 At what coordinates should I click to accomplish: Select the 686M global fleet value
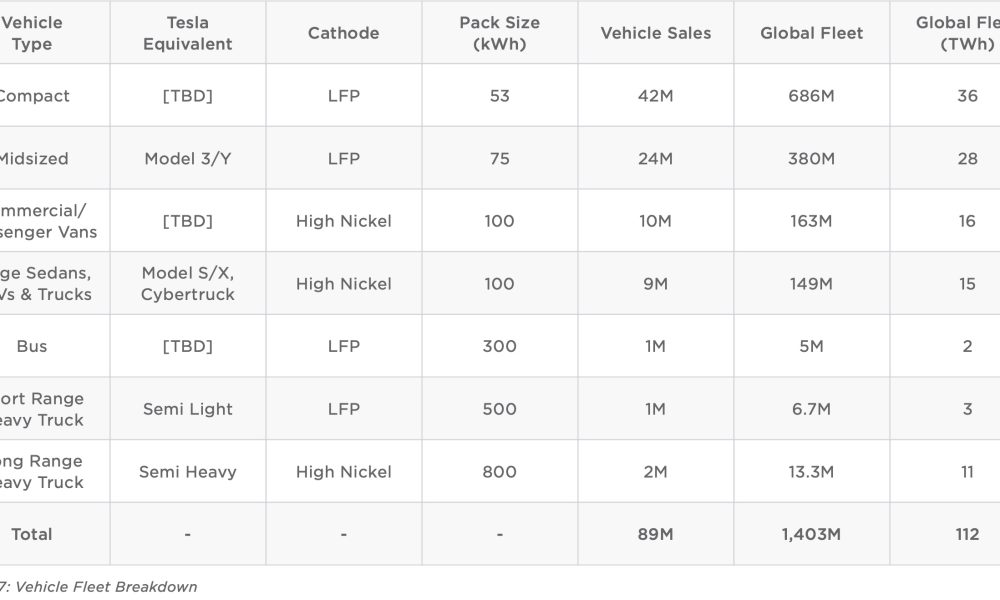pyautogui.click(x=811, y=96)
